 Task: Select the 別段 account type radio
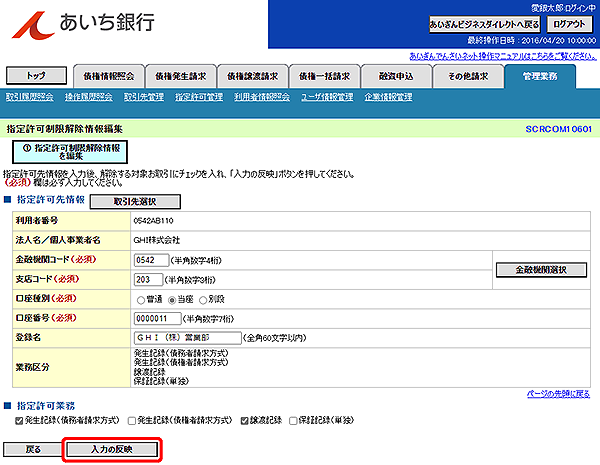tap(203, 300)
